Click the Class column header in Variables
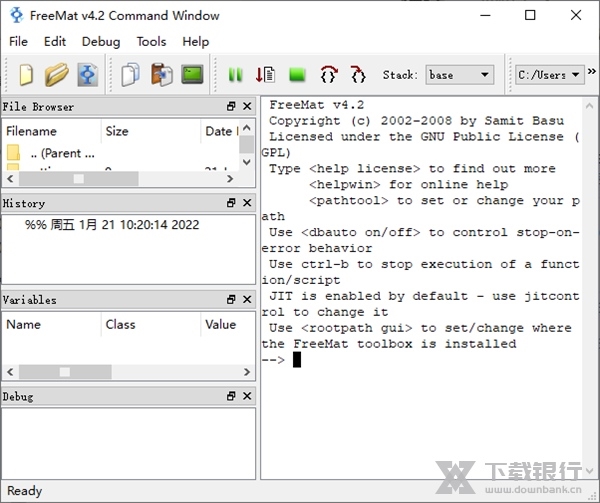 pos(120,324)
